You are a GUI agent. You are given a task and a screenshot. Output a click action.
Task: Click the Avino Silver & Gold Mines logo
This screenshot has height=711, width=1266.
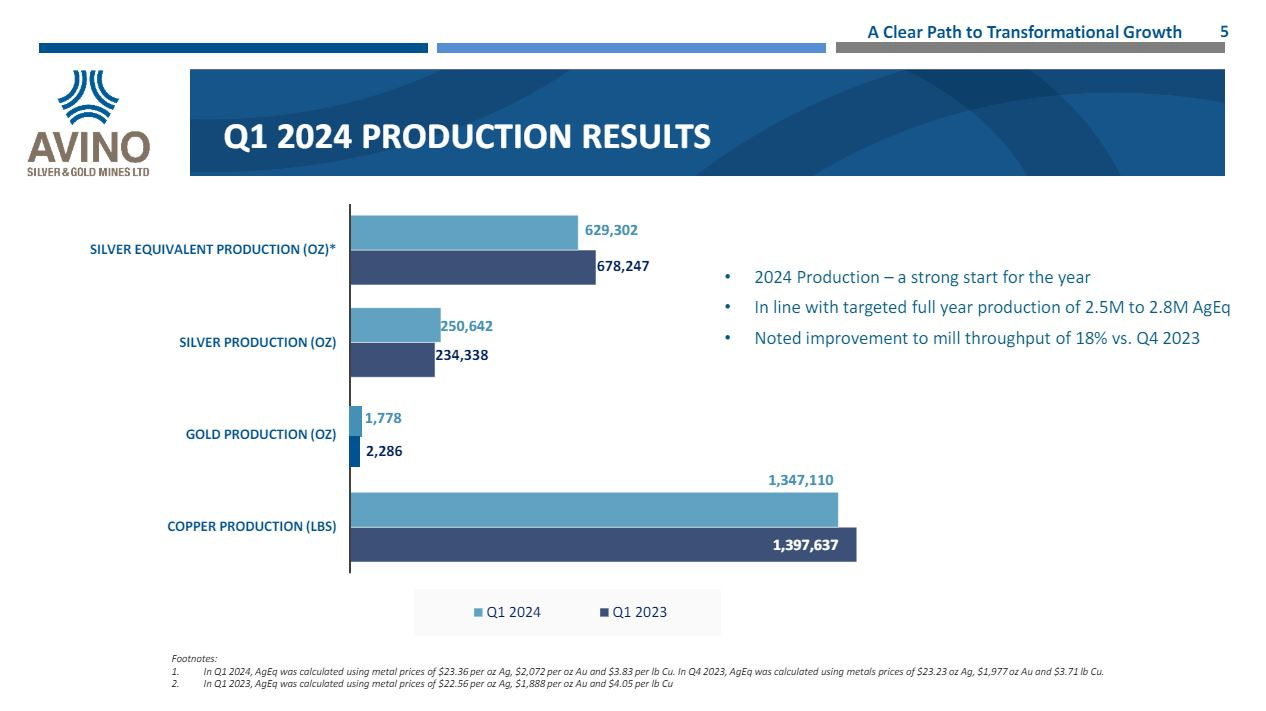[x=89, y=123]
